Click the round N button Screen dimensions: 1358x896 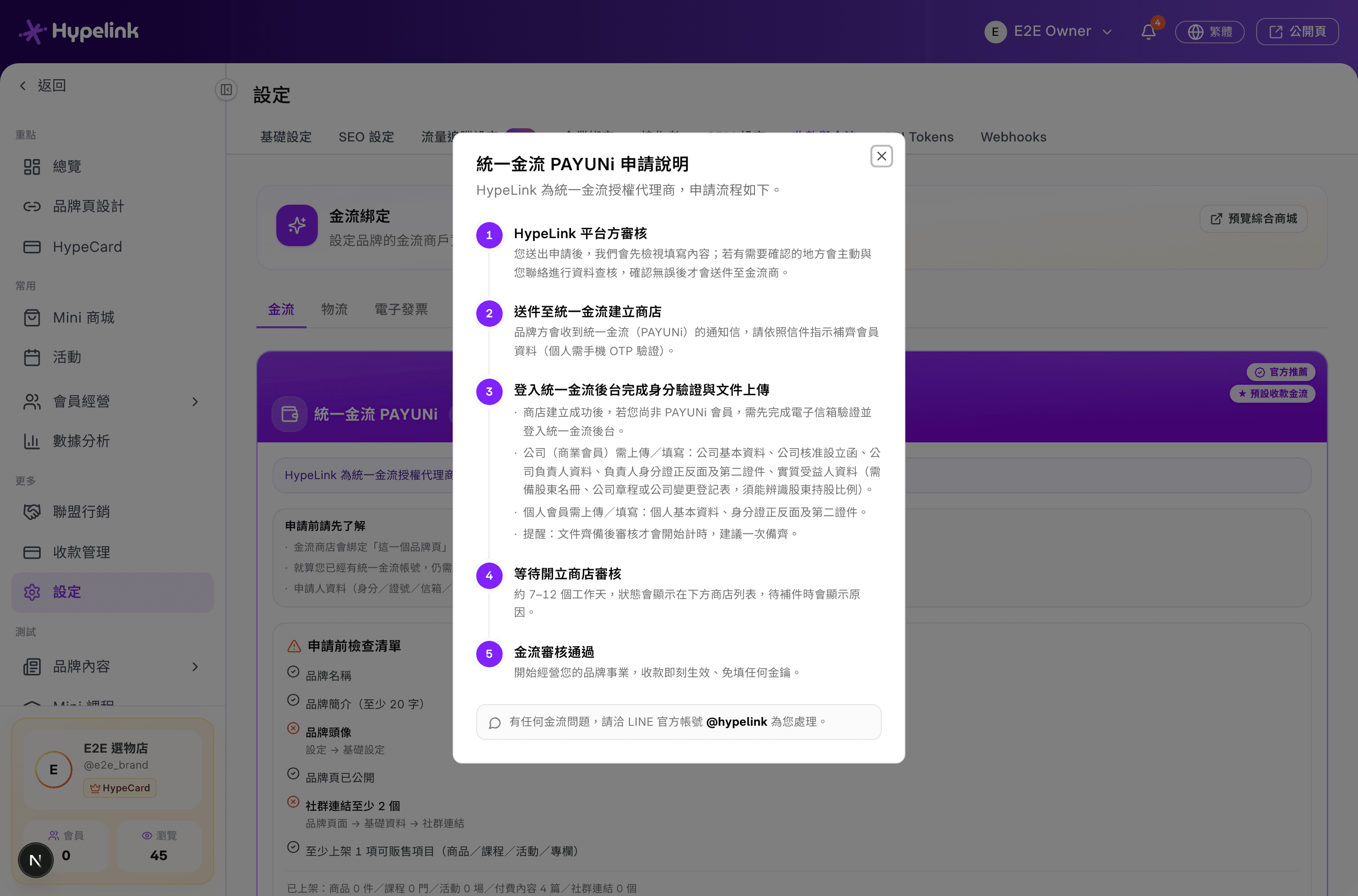pos(35,860)
